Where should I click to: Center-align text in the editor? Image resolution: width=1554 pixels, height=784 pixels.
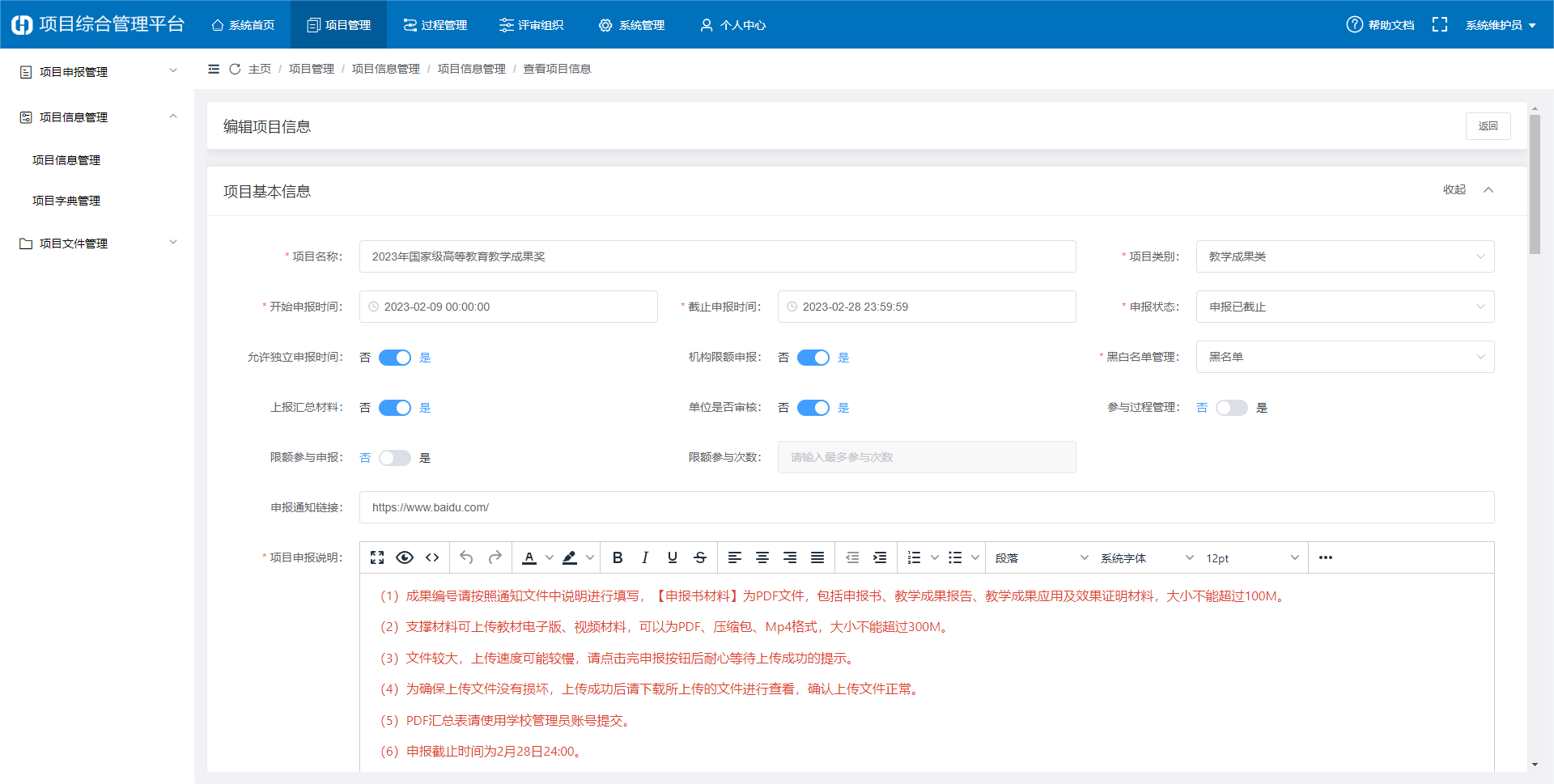(762, 557)
